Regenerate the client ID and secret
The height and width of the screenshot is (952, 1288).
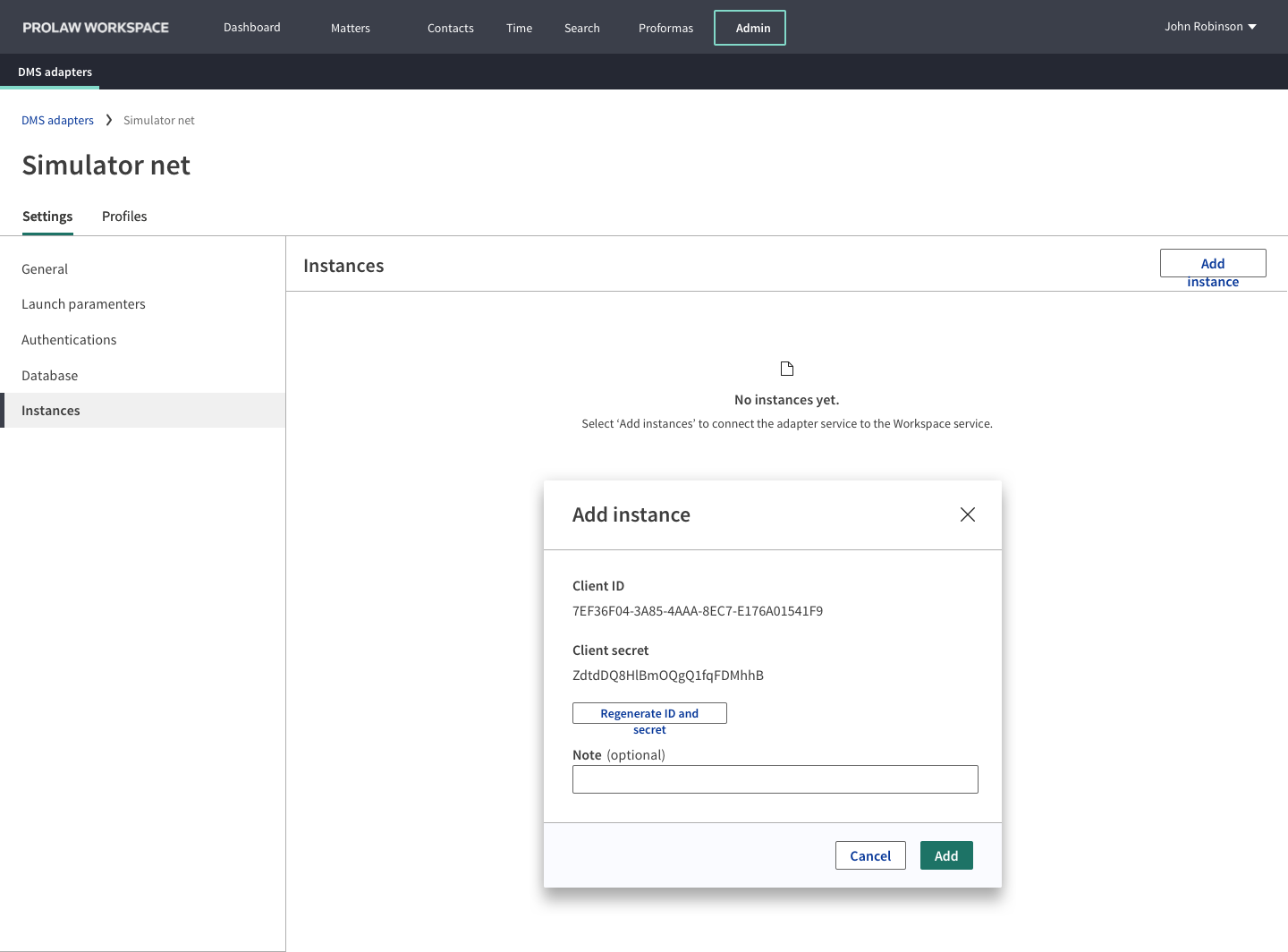pos(649,713)
